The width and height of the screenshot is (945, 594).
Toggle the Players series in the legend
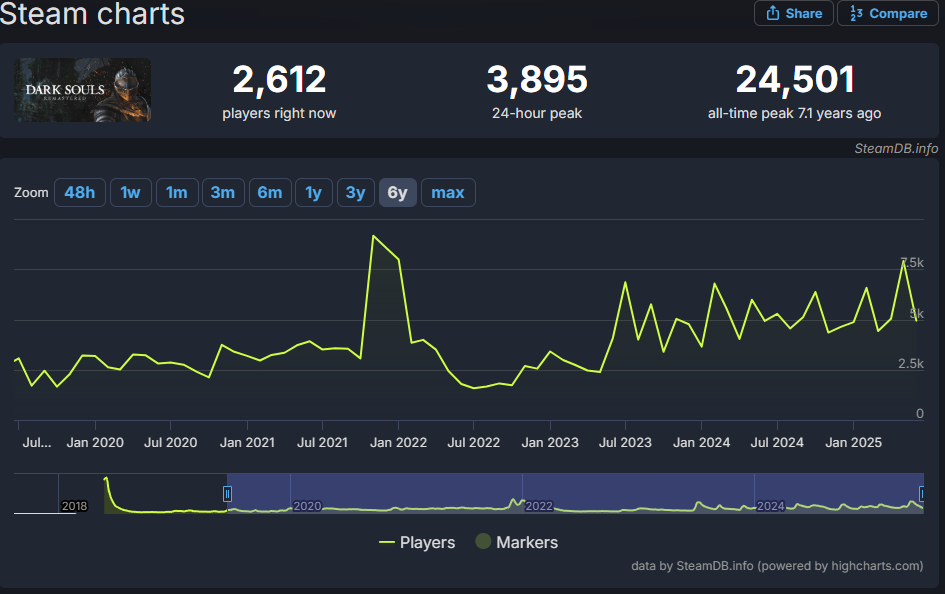(417, 542)
